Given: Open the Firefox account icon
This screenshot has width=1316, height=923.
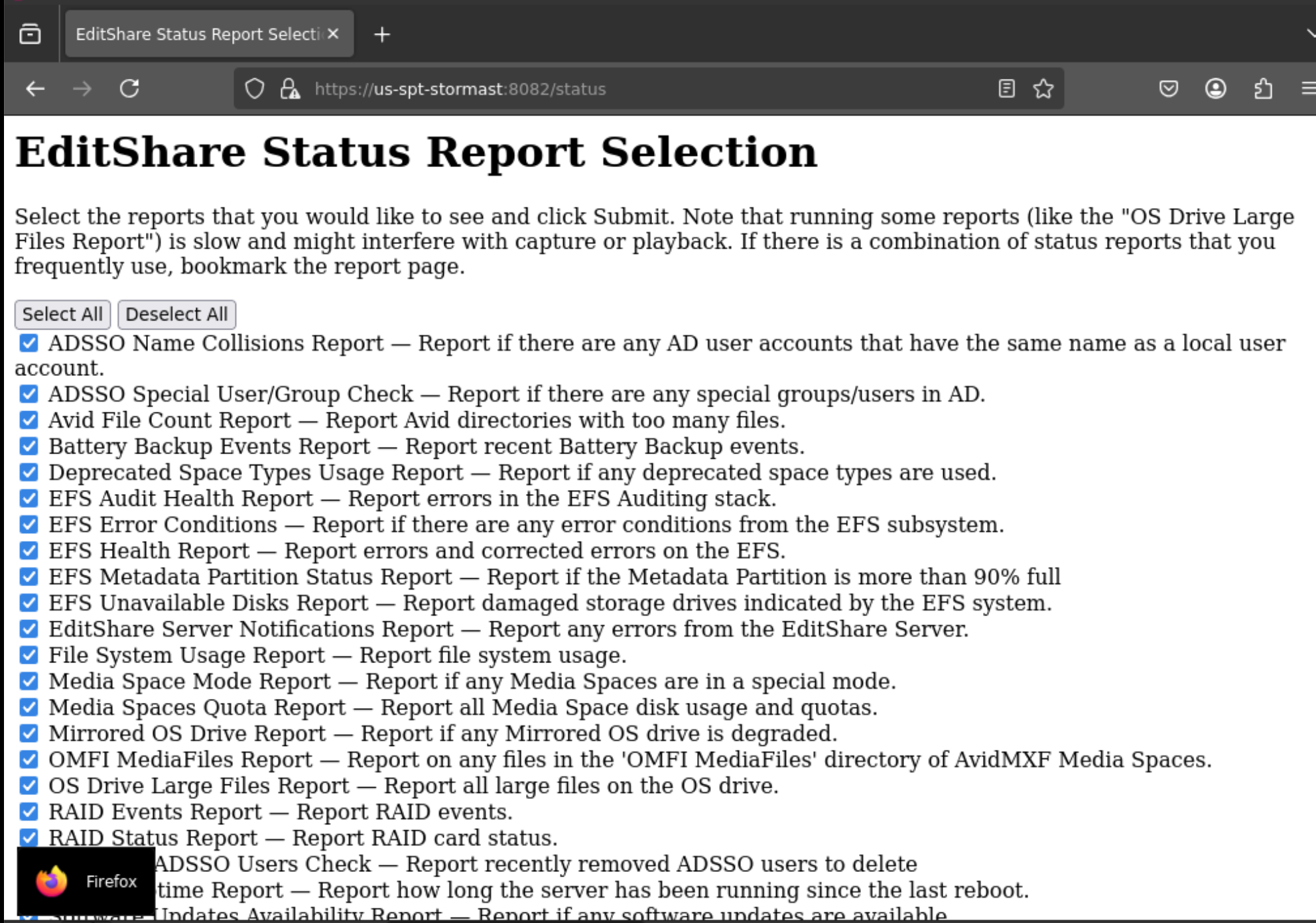Looking at the screenshot, I should click(x=1216, y=89).
